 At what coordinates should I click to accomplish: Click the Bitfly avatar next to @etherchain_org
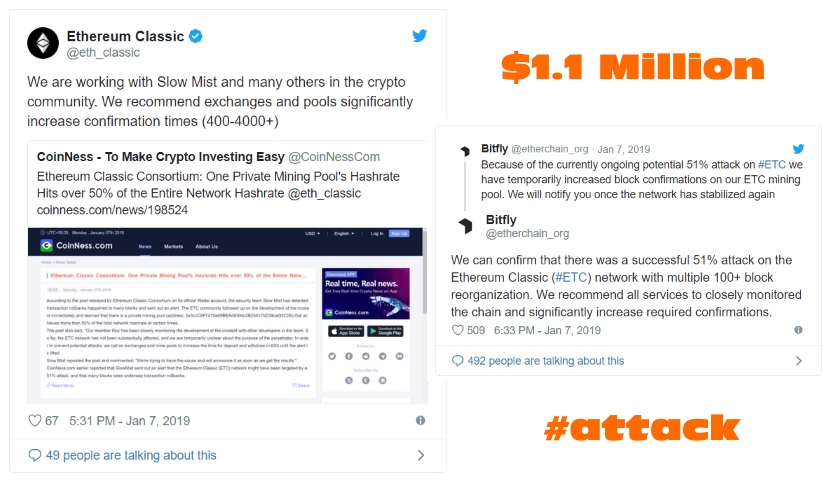coord(465,226)
